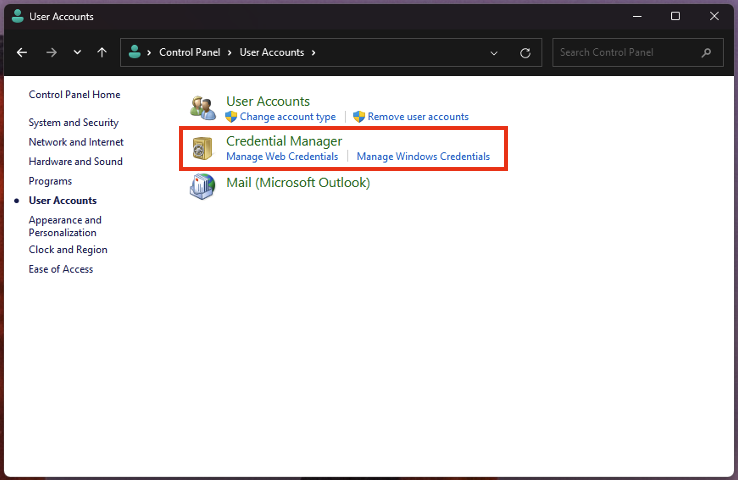This screenshot has width=738, height=480.
Task: Open the Credential Manager safe icon
Action: coord(203,149)
